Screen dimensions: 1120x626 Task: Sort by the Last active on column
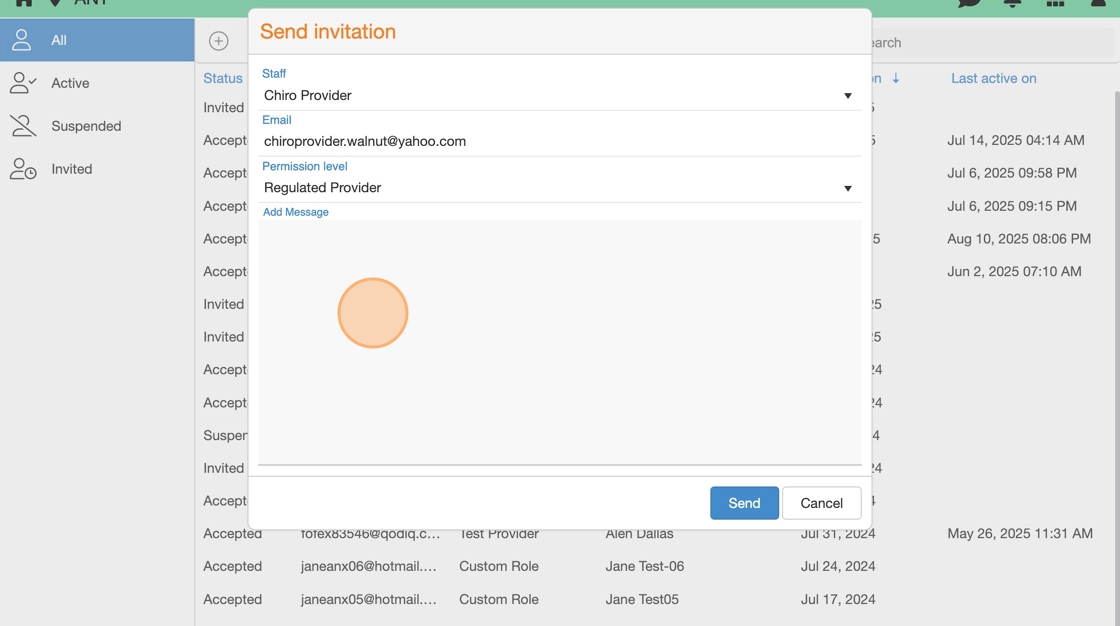point(993,78)
